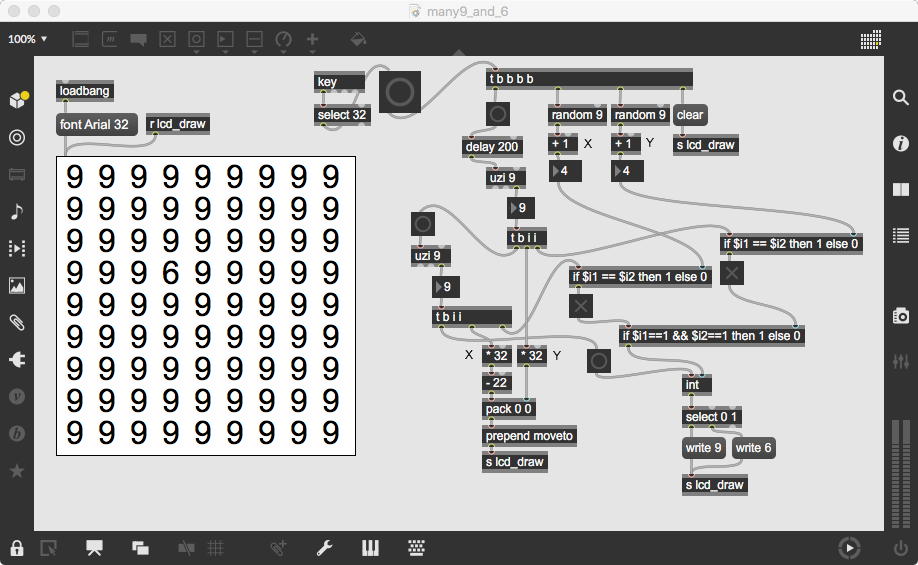Click the output level meter at right
The width and height of the screenshot is (918, 565).
tap(900, 474)
